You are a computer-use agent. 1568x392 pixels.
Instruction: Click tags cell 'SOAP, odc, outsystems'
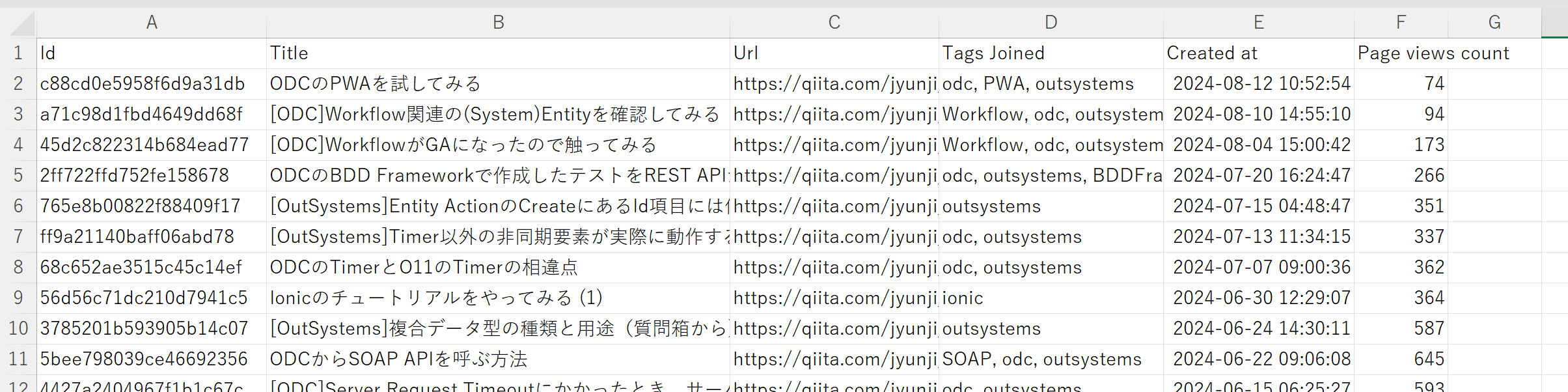click(x=1051, y=359)
